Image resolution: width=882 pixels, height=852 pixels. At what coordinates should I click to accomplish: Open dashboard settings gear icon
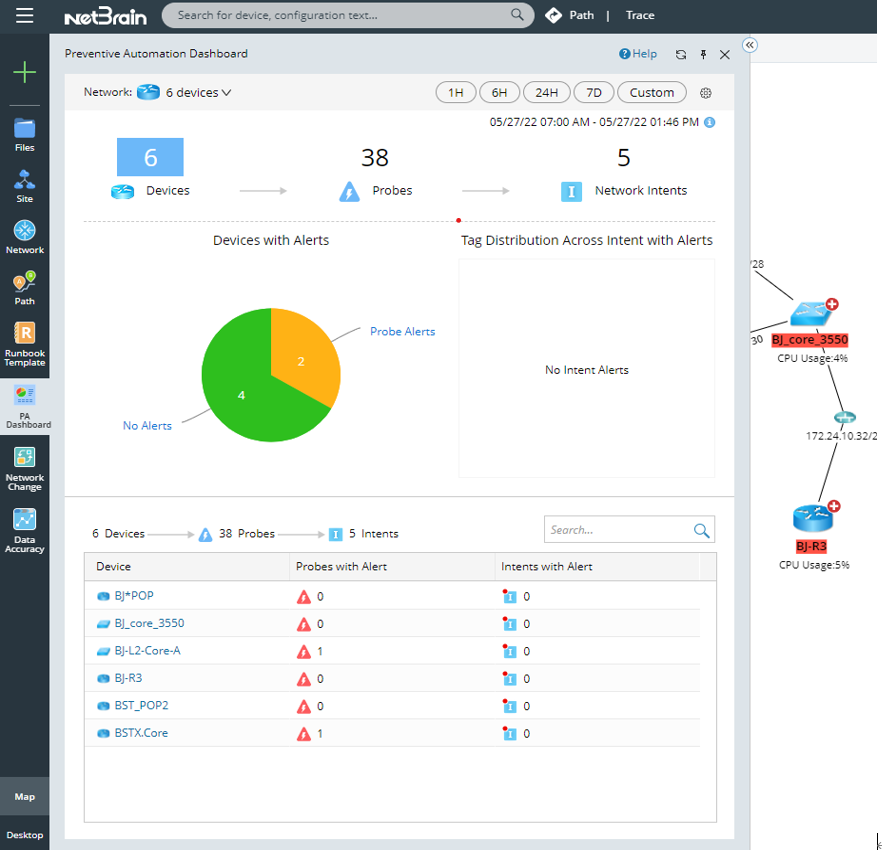point(705,93)
